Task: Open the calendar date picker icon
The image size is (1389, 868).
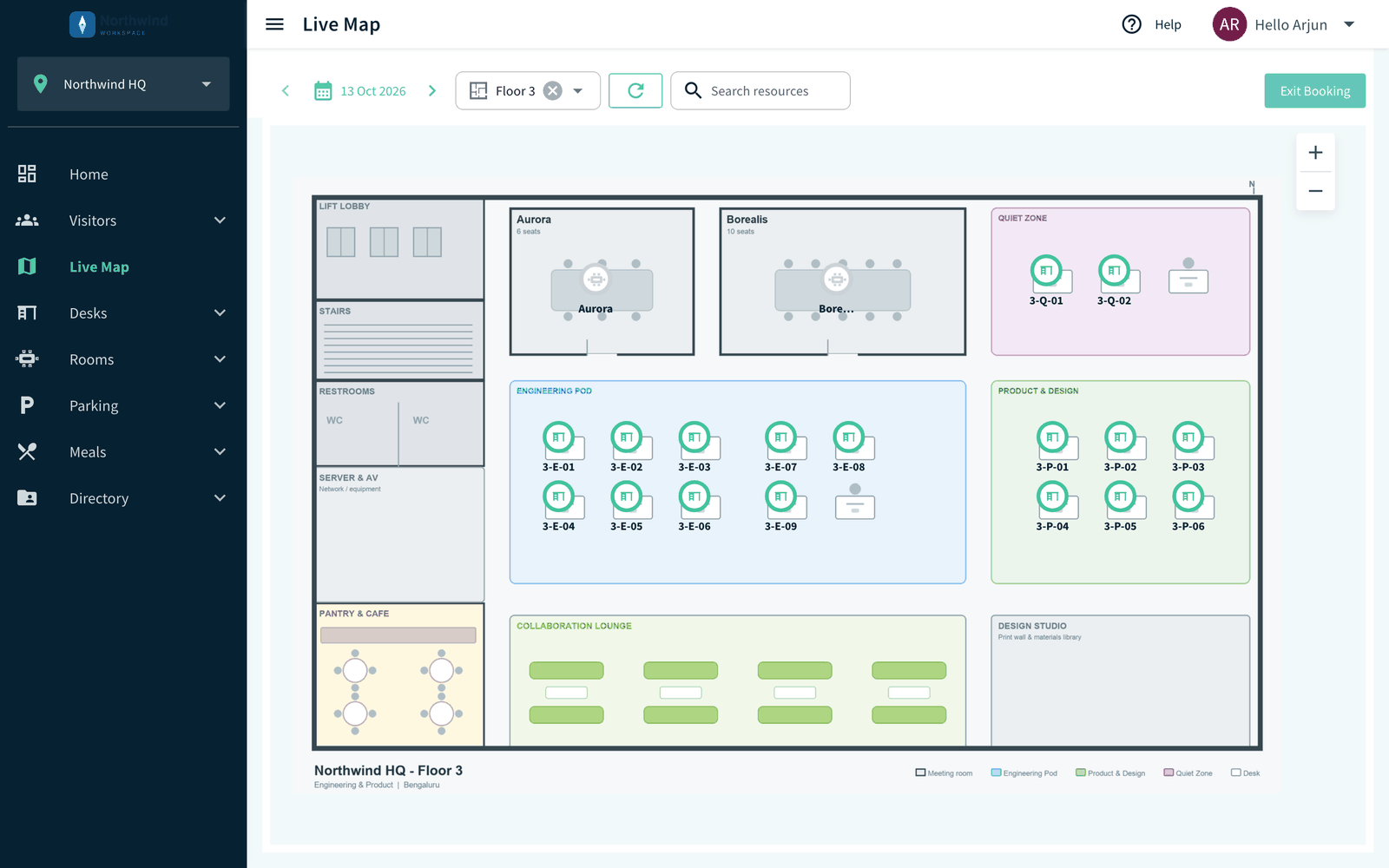Action: click(323, 91)
